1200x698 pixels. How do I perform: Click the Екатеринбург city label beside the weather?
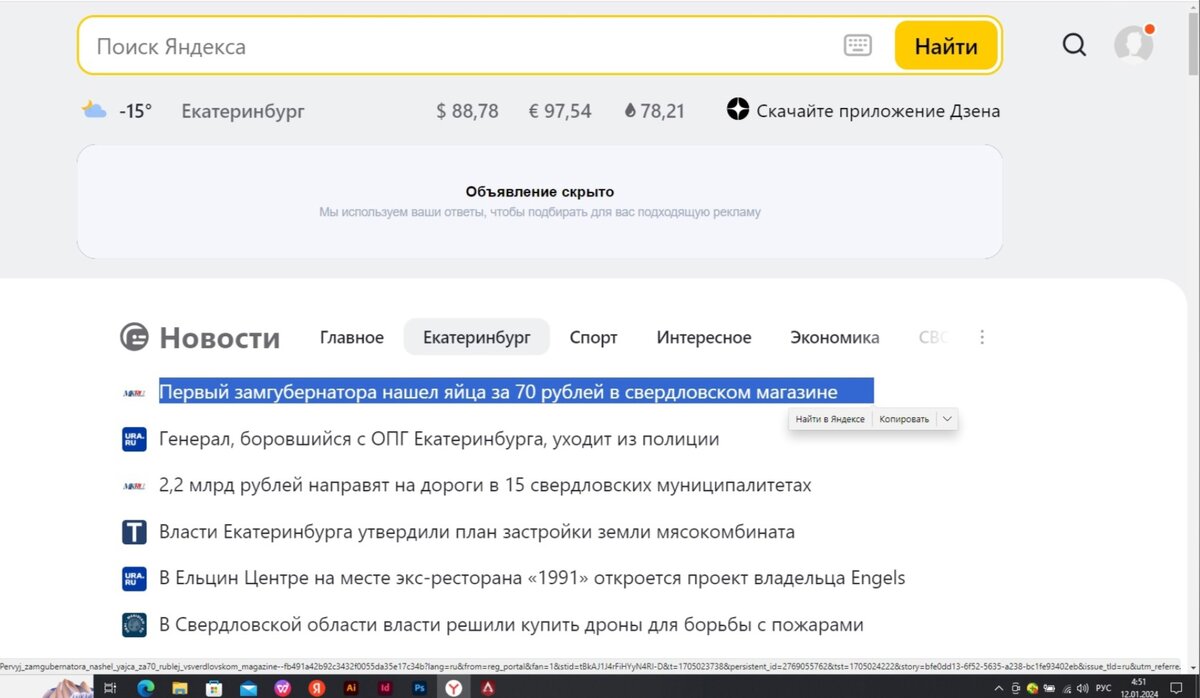pos(243,111)
